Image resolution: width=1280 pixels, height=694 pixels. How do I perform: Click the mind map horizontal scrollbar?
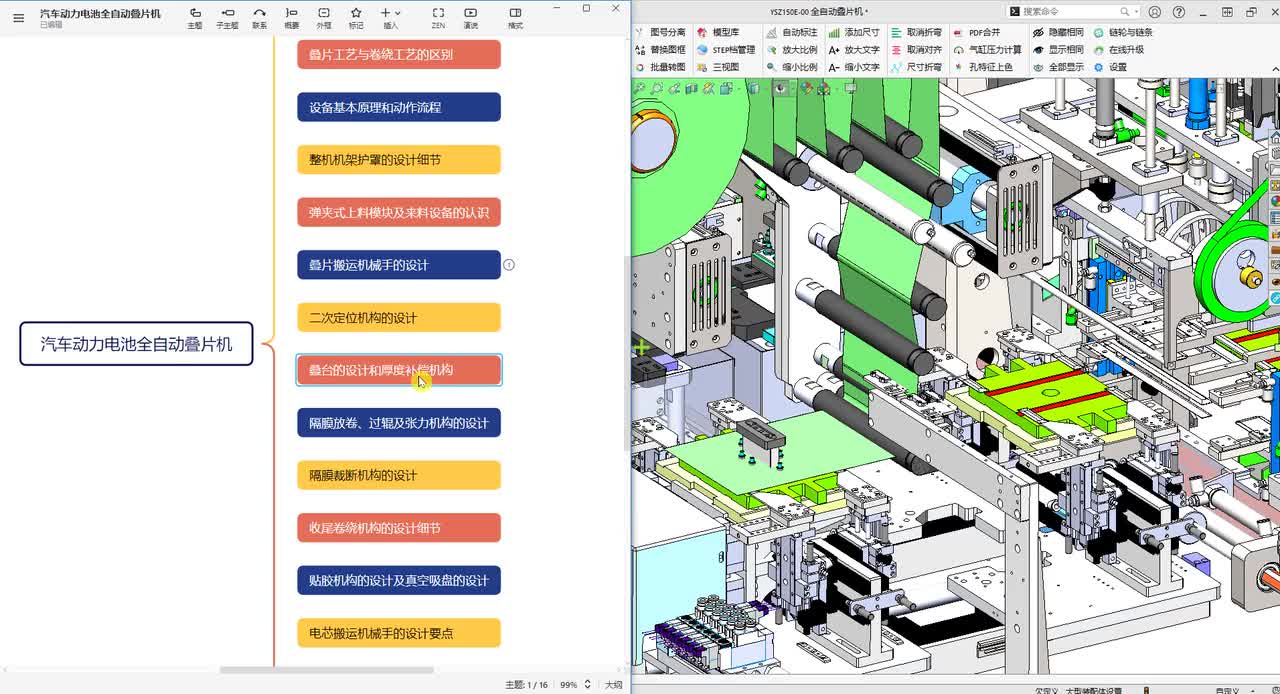[x=327, y=670]
